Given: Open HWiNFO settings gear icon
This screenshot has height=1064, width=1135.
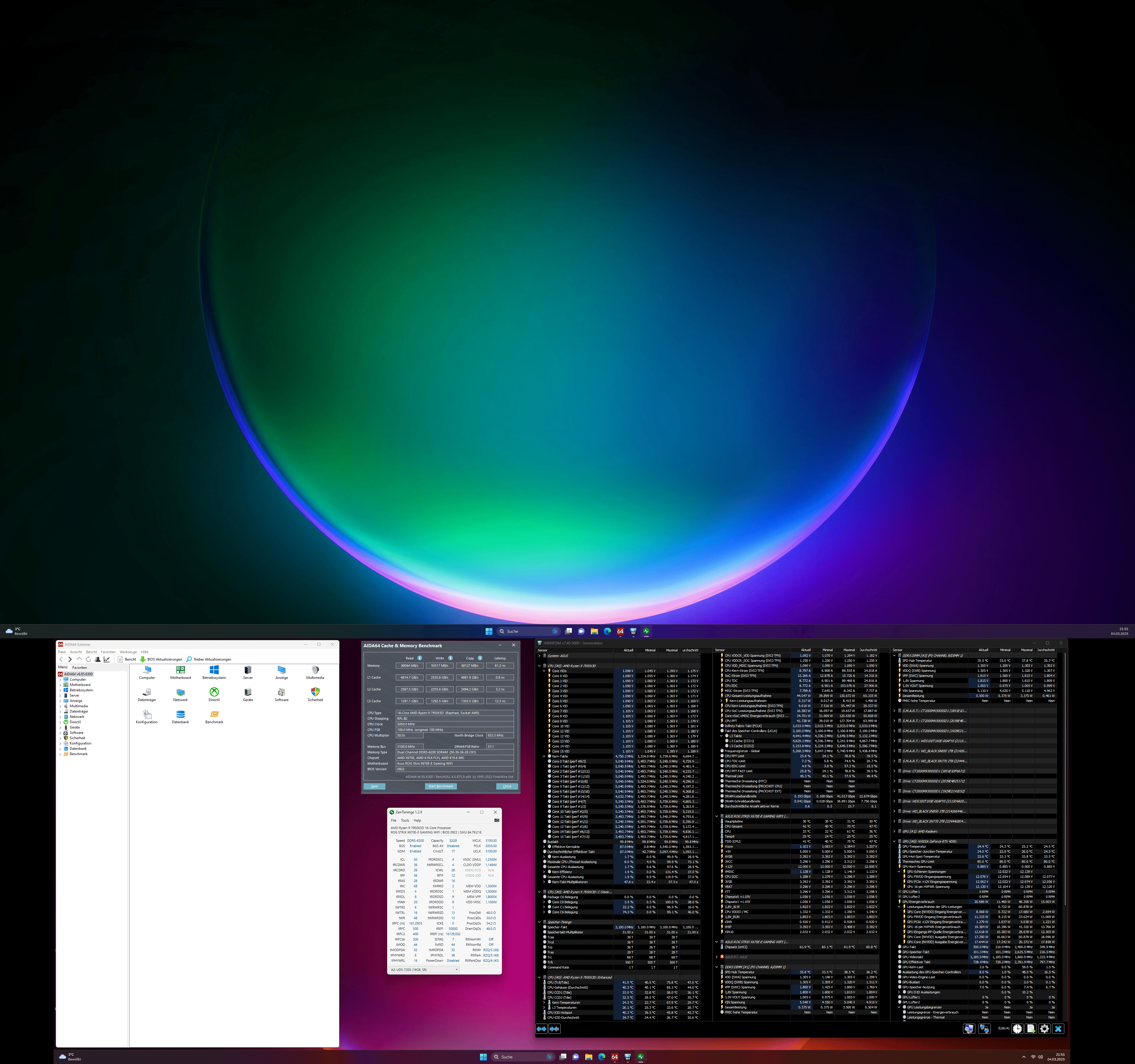Looking at the screenshot, I should pos(1044,1029).
